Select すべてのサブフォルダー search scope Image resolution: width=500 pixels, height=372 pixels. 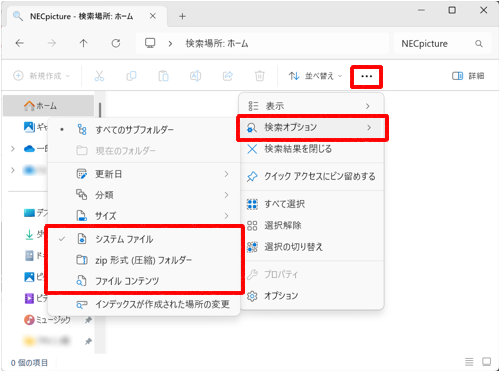pyautogui.click(x=144, y=129)
